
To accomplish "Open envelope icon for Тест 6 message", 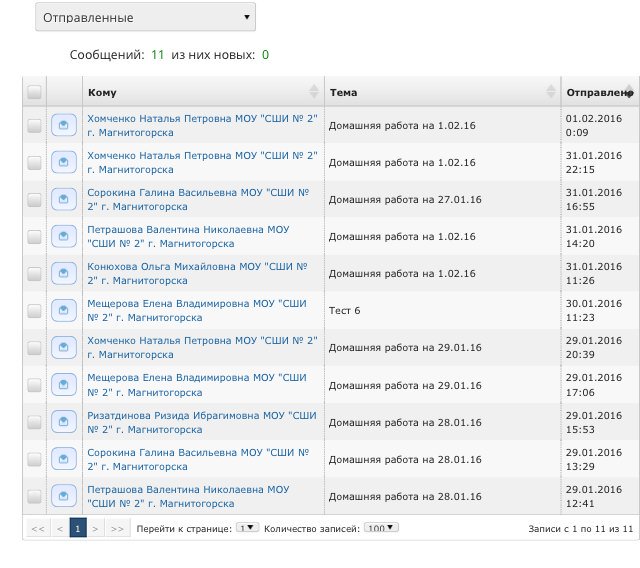I will click(x=64, y=310).
